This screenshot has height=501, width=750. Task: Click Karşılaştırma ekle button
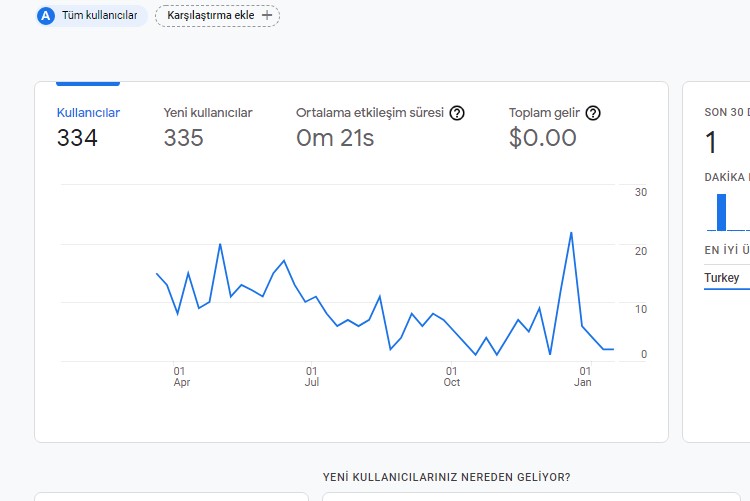218,16
